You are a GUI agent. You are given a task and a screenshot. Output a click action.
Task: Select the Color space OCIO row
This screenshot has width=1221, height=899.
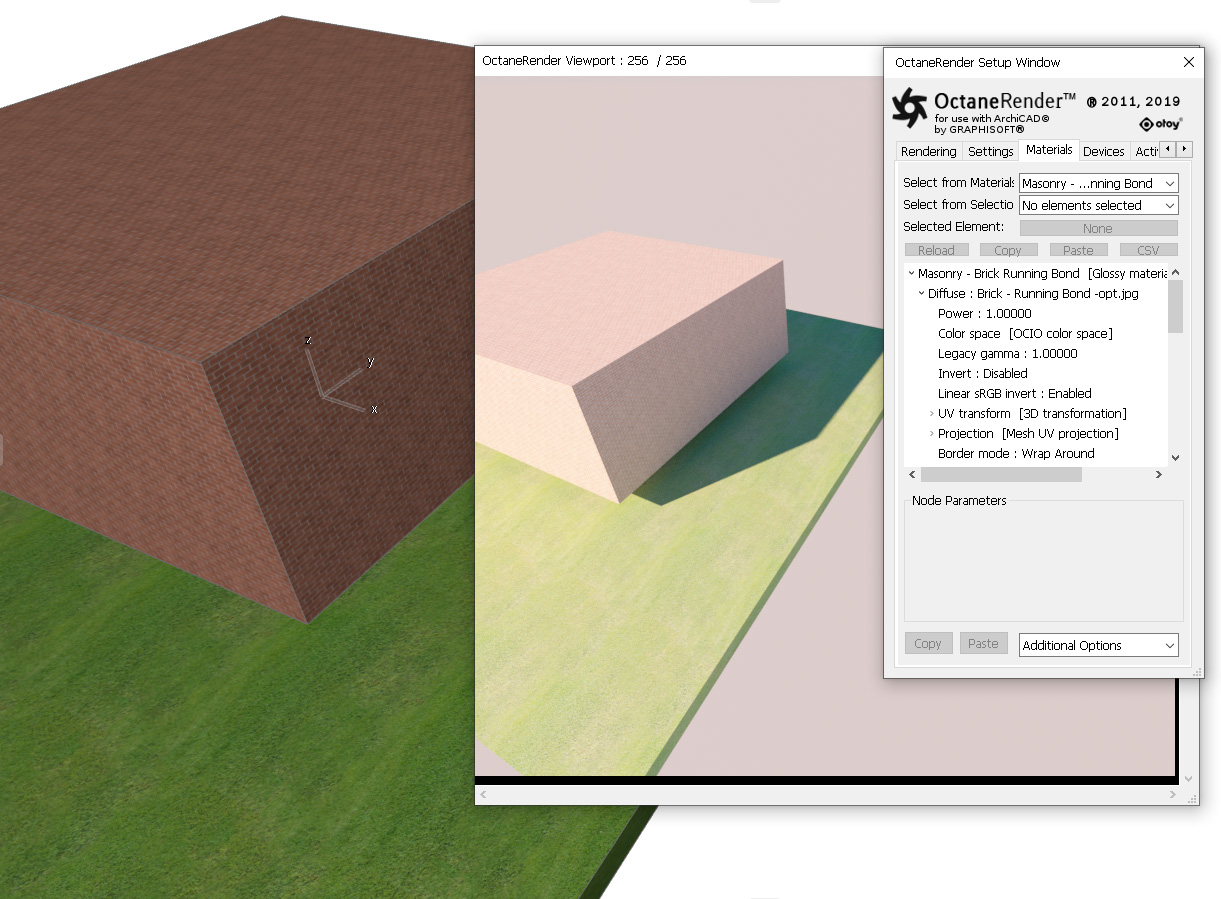point(1025,333)
